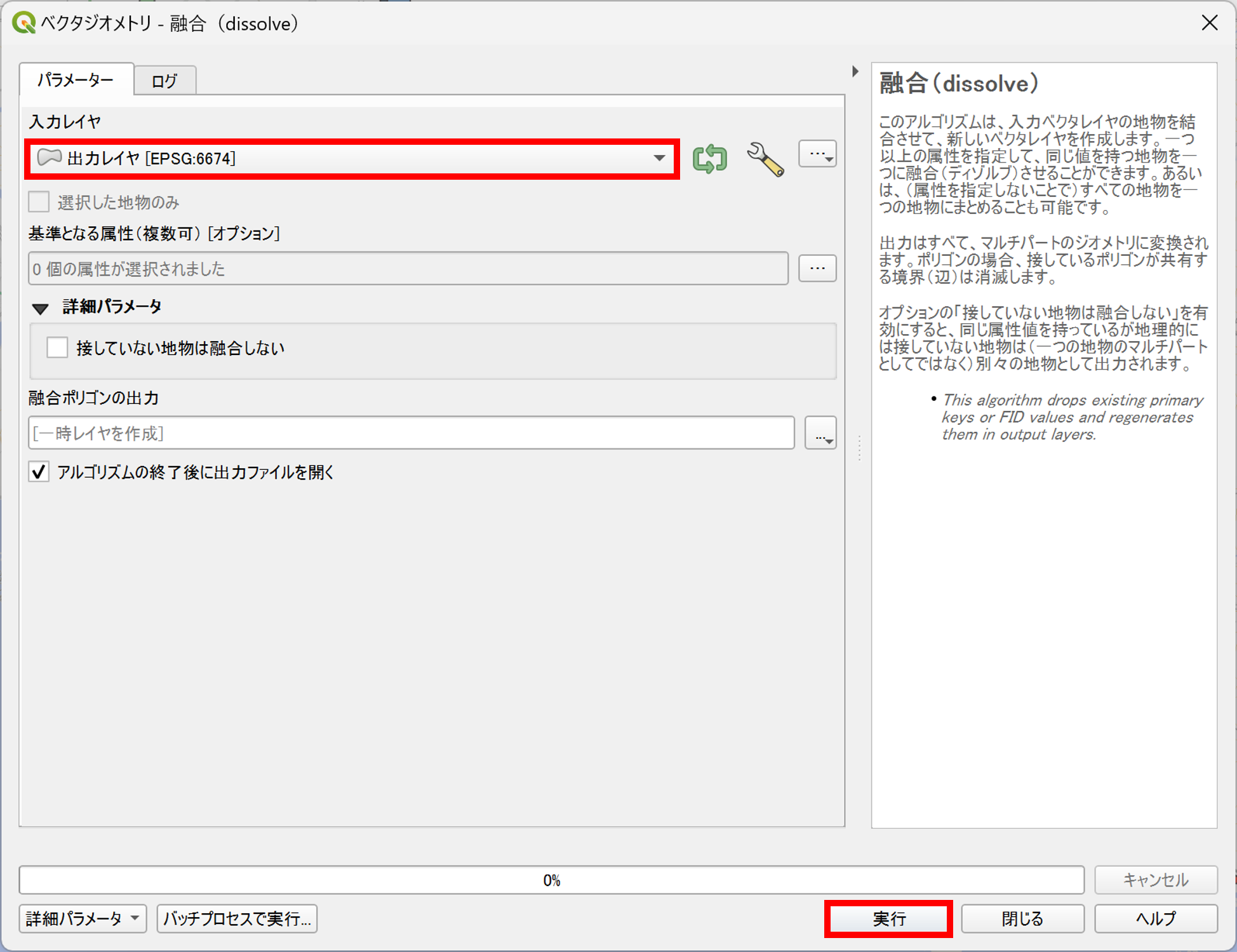The image size is (1237, 952).
Task: Click バッチプロセスで実行 button
Action: pyautogui.click(x=237, y=918)
